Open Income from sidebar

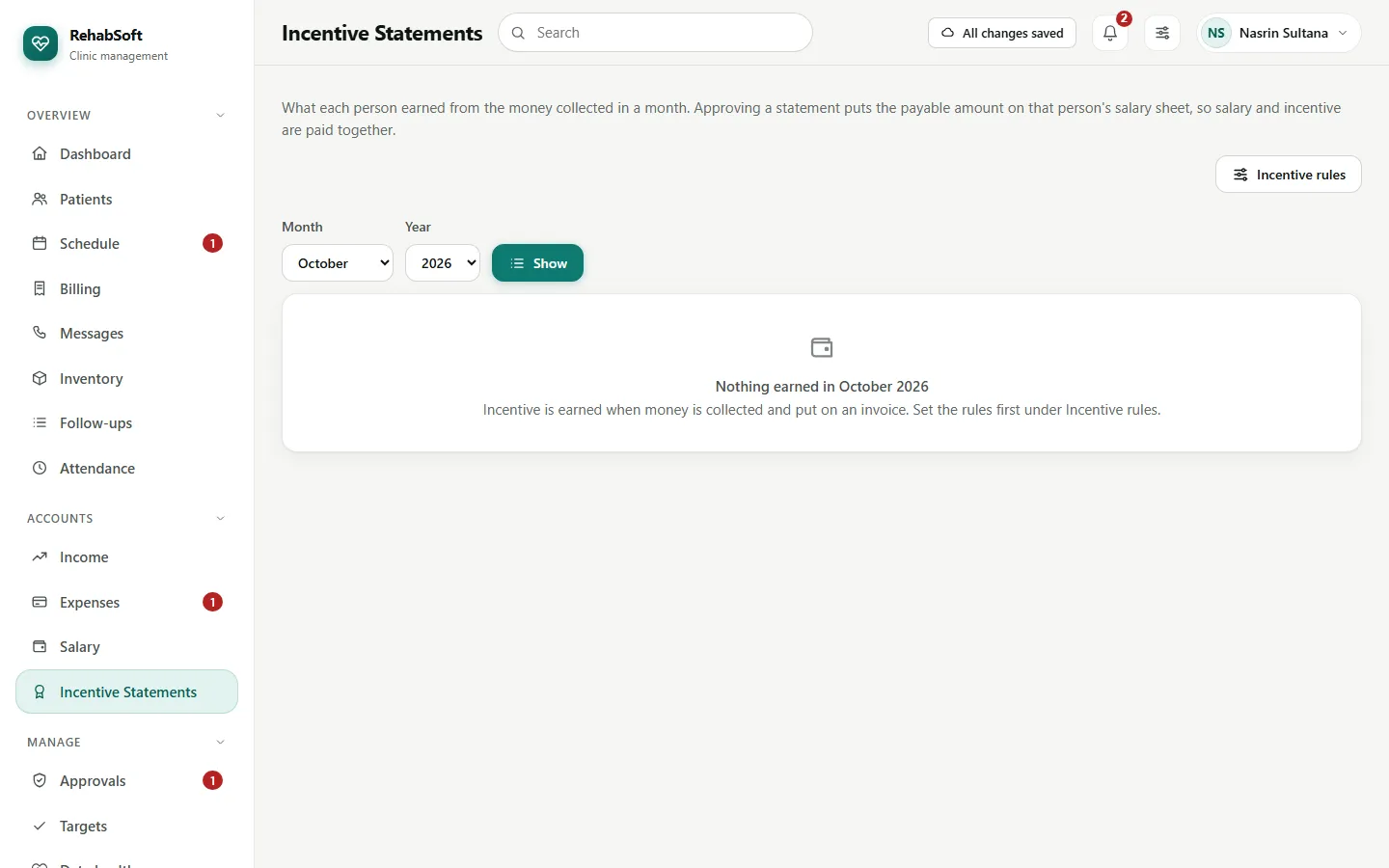click(126, 556)
